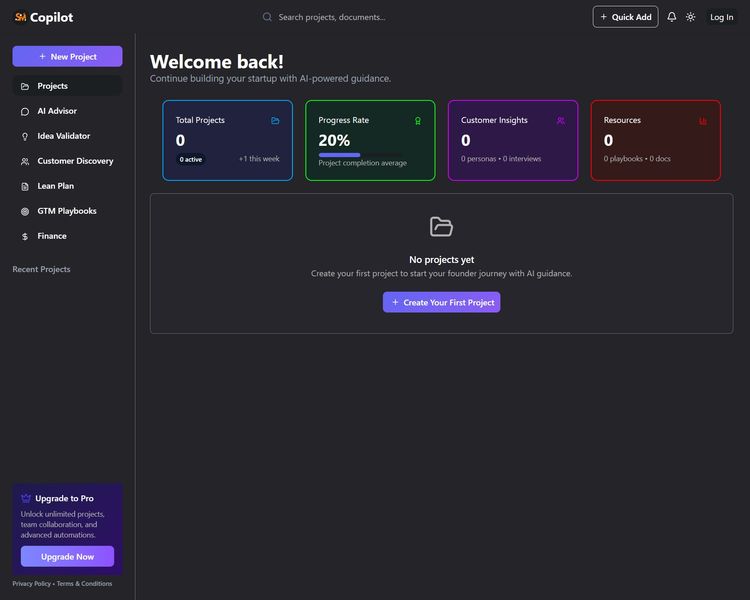
Task: Click the empty folder icon above No projects yet
Action: pyautogui.click(x=441, y=227)
